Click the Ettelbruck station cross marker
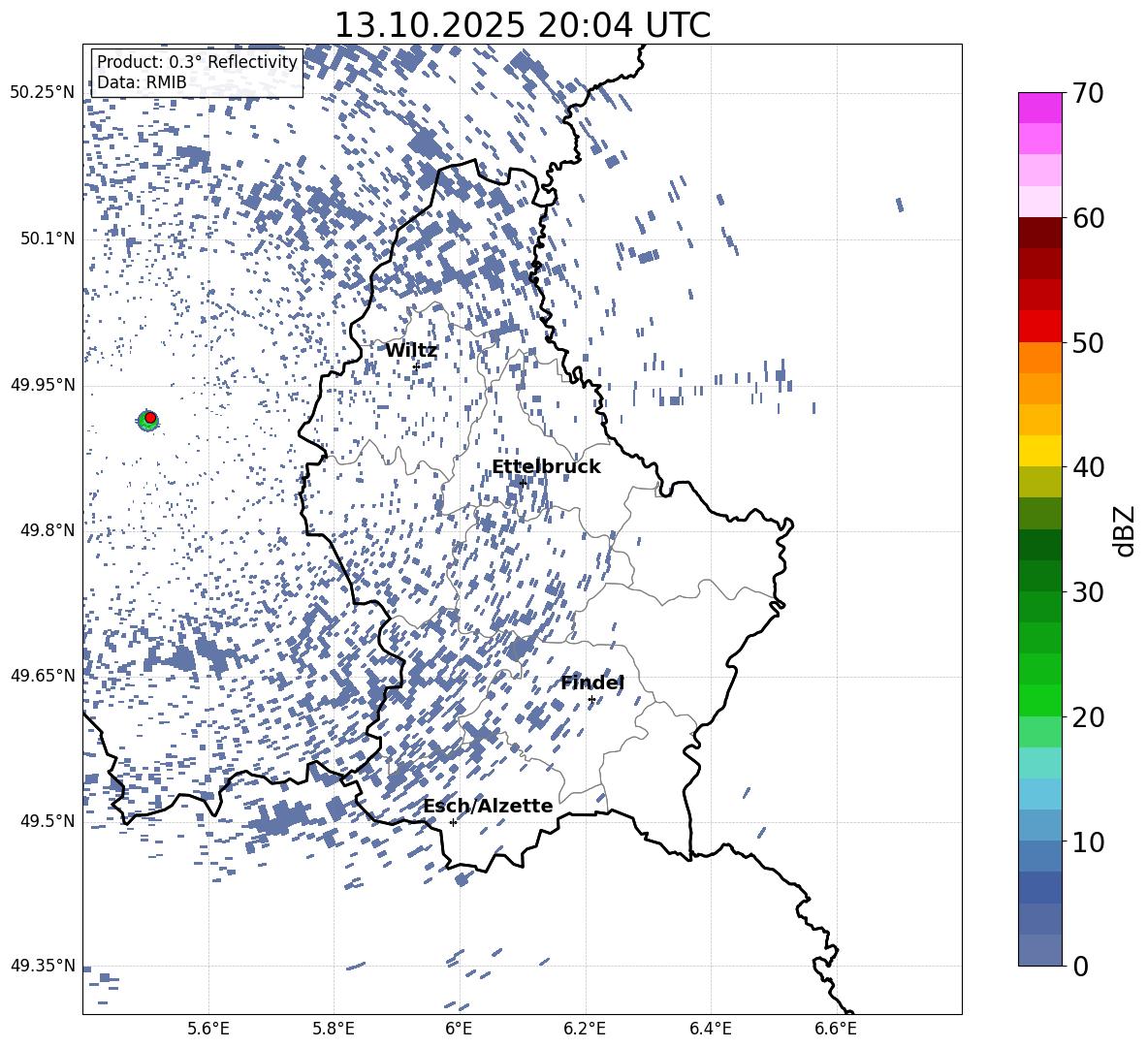Image resolution: width=1148 pixels, height=1048 pixels. click(522, 483)
